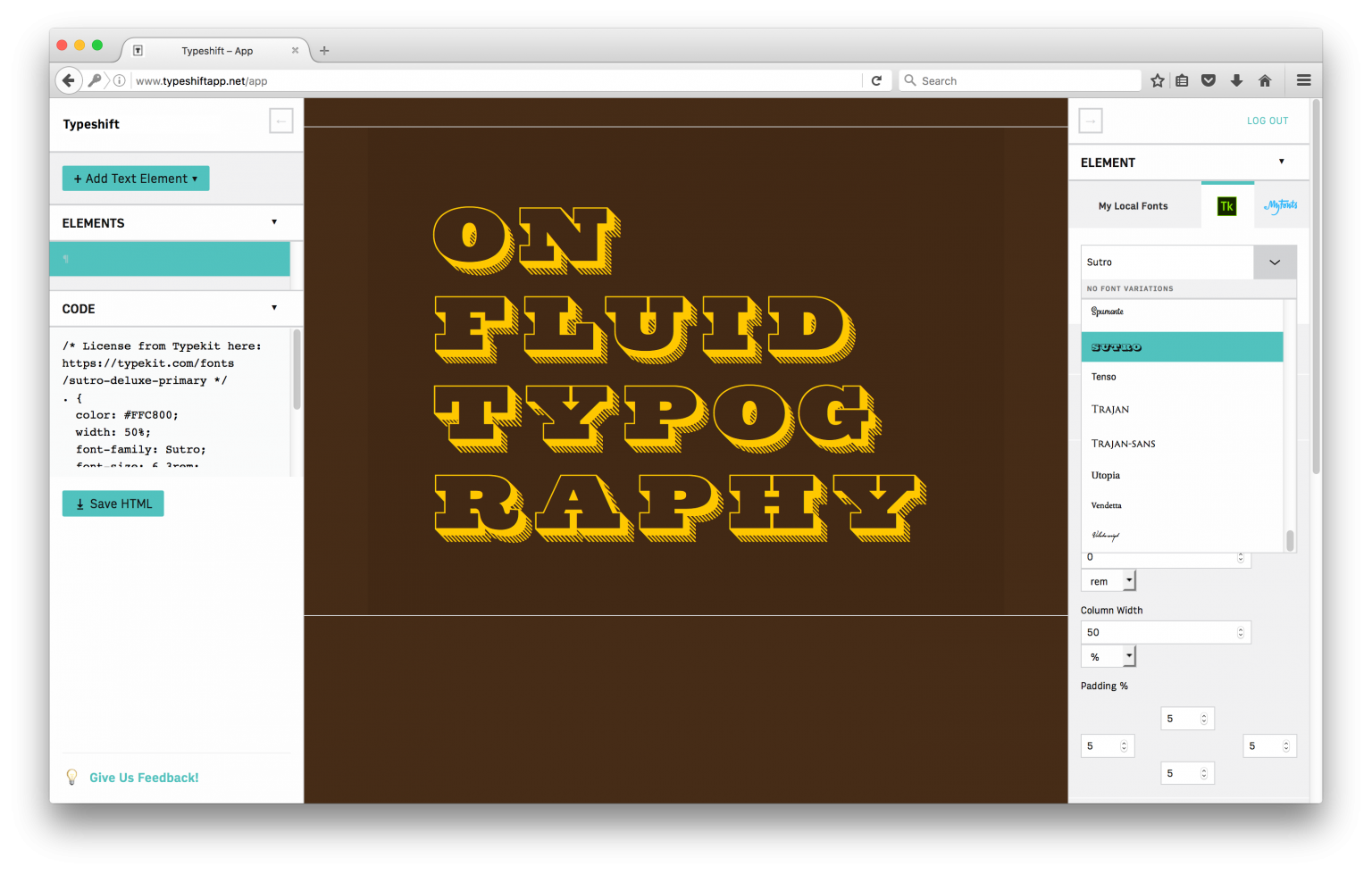Bookmark this page via the star icon
This screenshot has width=1372, height=874.
pyautogui.click(x=1157, y=80)
